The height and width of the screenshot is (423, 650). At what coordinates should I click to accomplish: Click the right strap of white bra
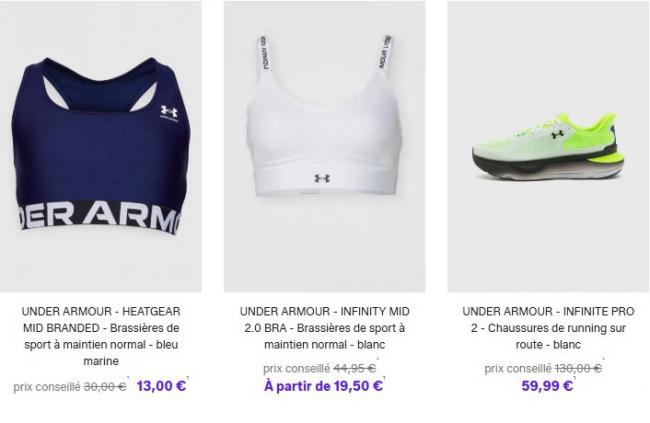[x=384, y=54]
